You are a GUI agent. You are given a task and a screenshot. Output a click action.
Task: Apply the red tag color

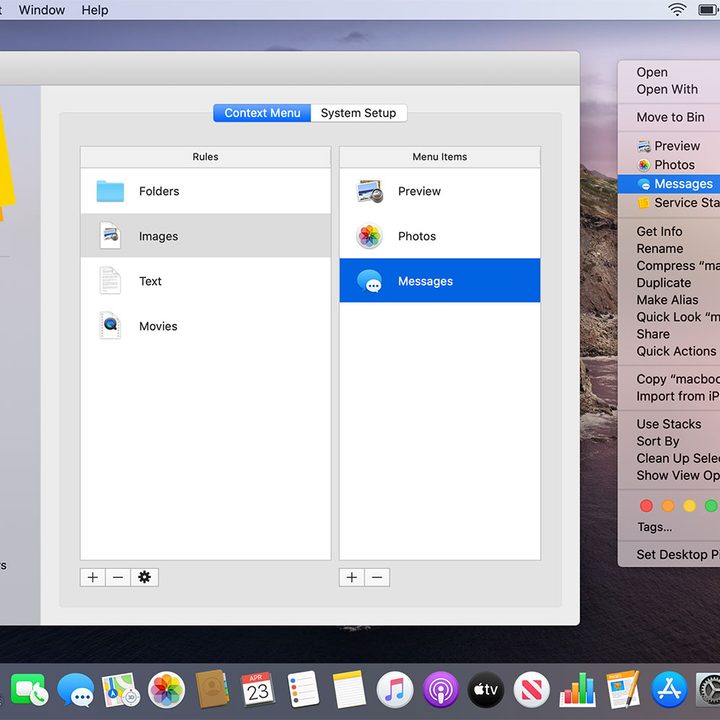[646, 506]
